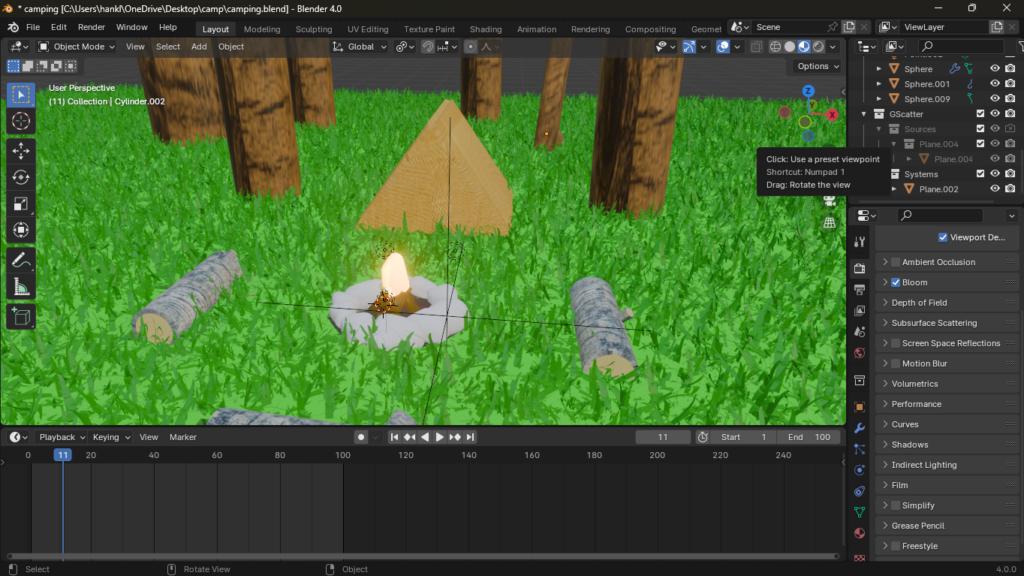Open the Global transform orientation dropdown
1024x576 pixels.
[x=358, y=46]
